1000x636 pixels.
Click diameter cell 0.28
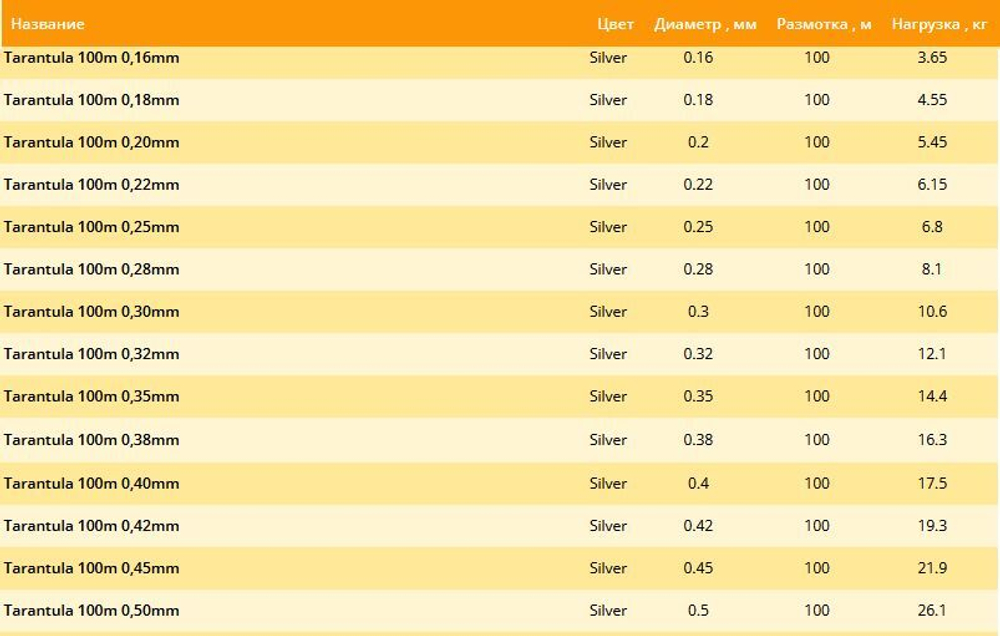698,269
